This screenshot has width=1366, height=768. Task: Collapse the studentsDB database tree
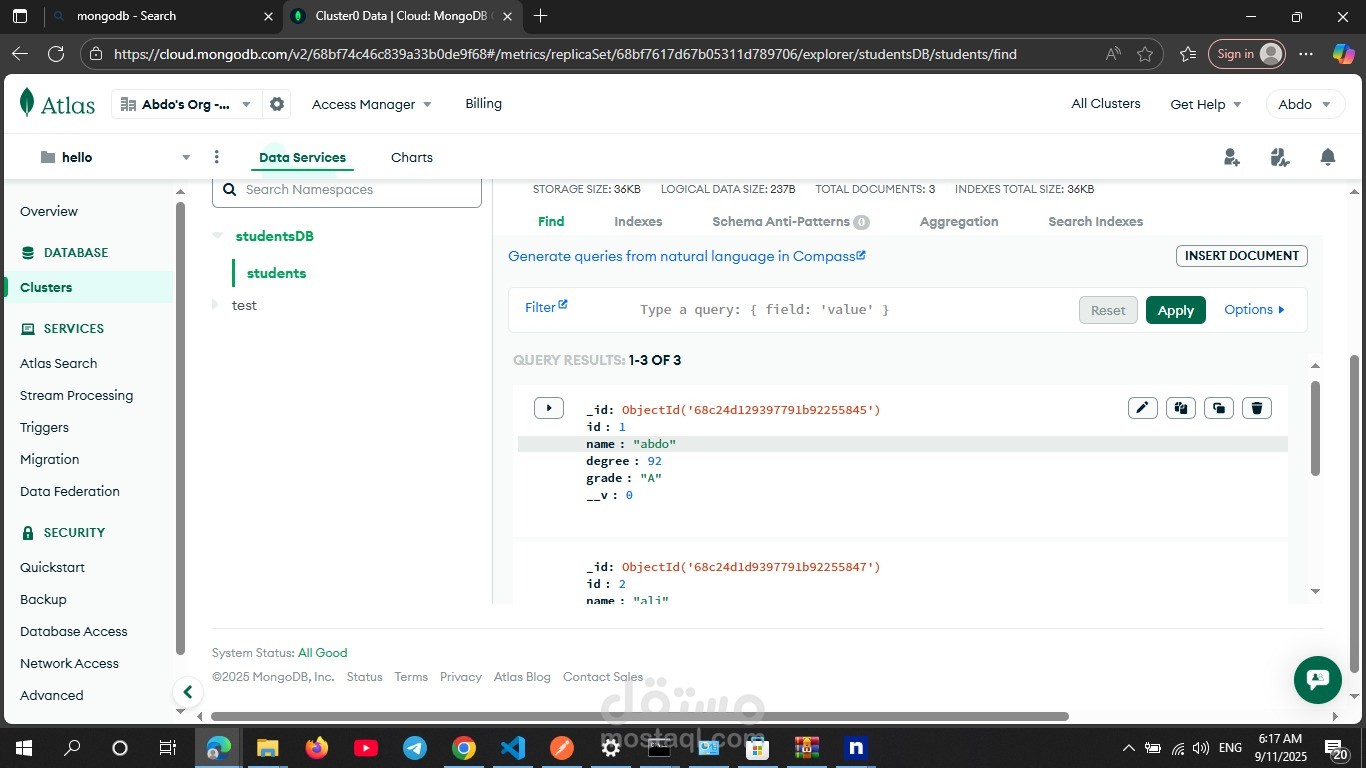pyautogui.click(x=217, y=236)
